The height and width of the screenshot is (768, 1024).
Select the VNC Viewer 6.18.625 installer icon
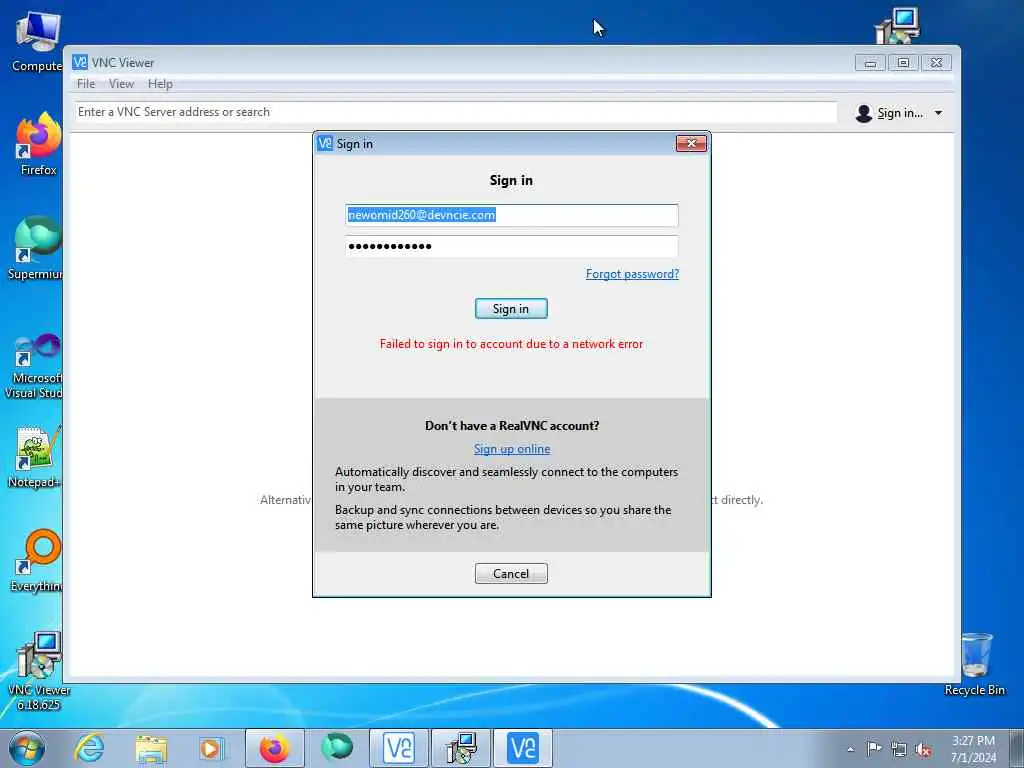click(39, 671)
